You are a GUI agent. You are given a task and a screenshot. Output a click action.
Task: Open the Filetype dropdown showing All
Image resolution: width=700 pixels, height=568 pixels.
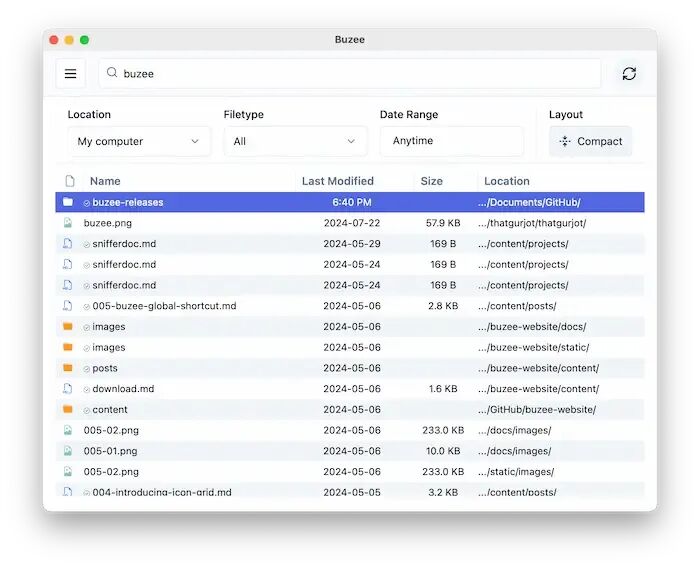295,141
